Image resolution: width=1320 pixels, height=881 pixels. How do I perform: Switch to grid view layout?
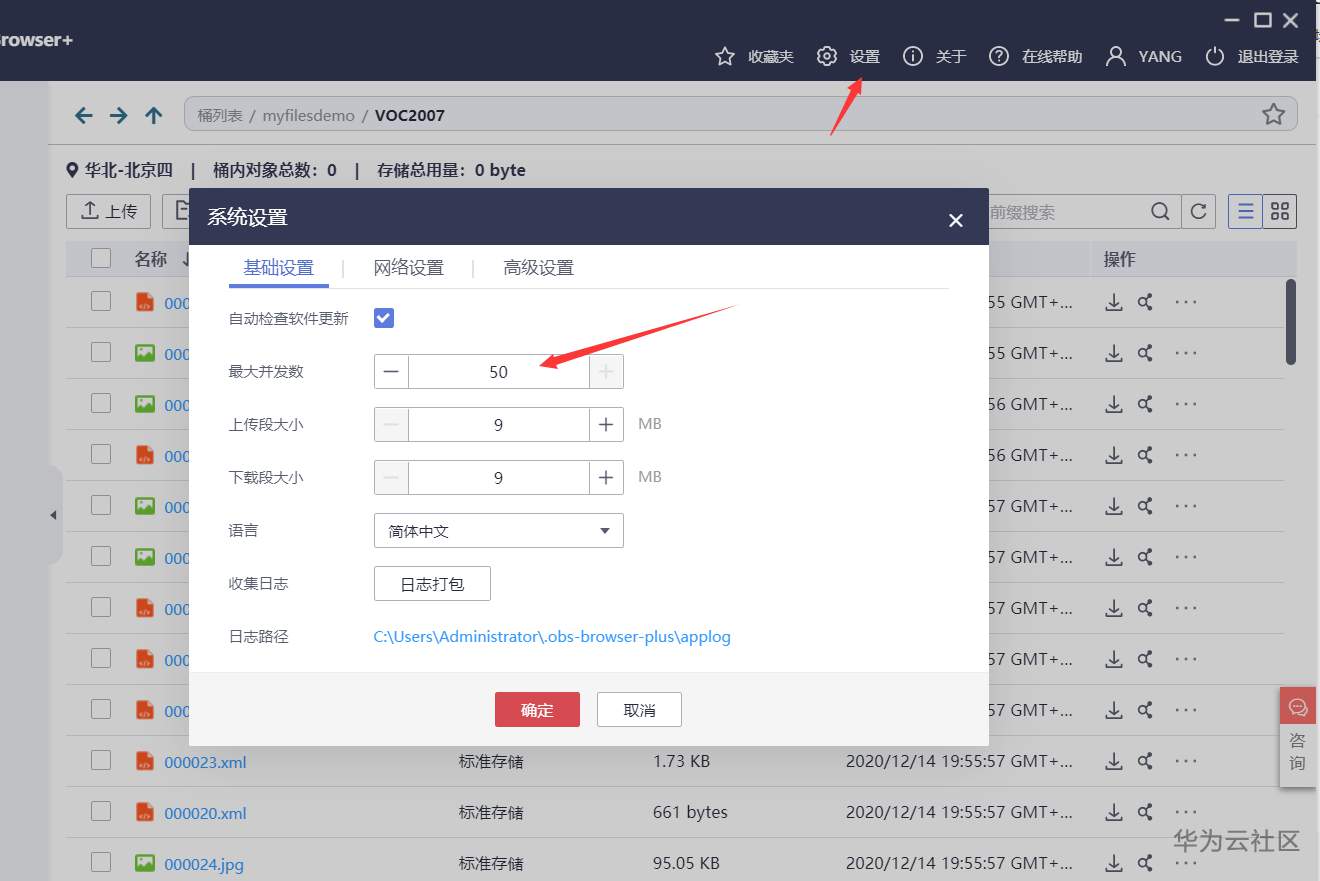pos(1280,211)
